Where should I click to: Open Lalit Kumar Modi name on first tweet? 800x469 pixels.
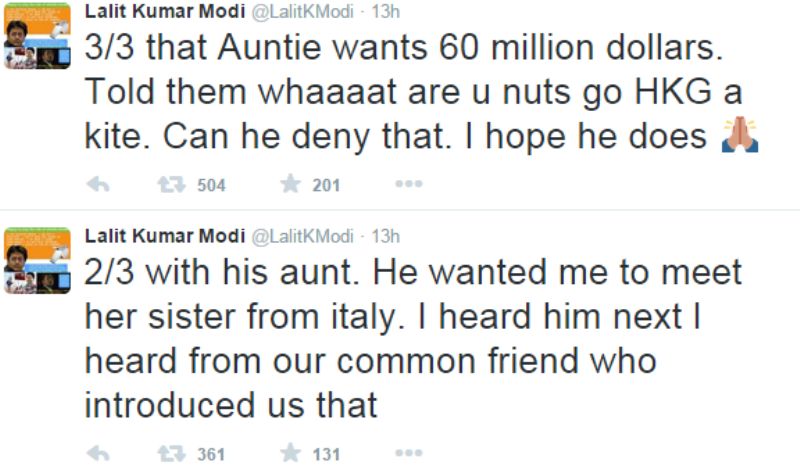pos(165,11)
